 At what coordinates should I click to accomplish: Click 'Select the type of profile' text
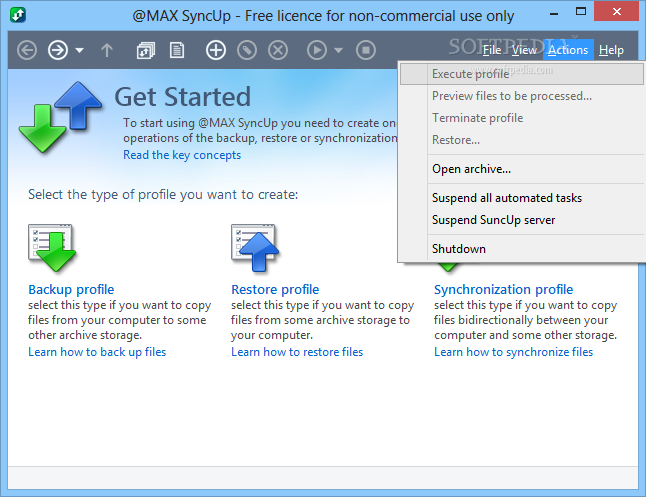(163, 195)
